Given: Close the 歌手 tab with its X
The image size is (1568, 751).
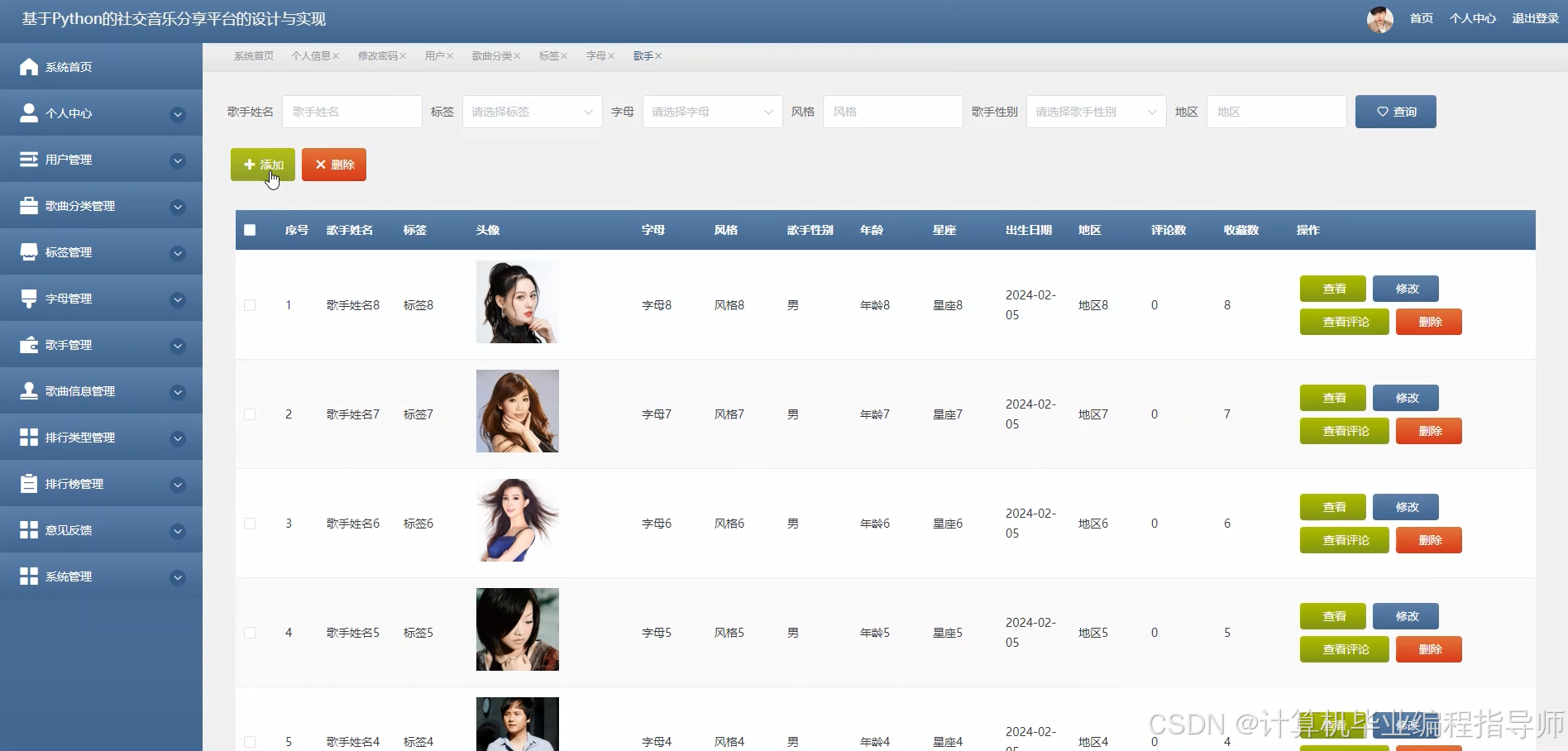Looking at the screenshot, I should (x=658, y=56).
